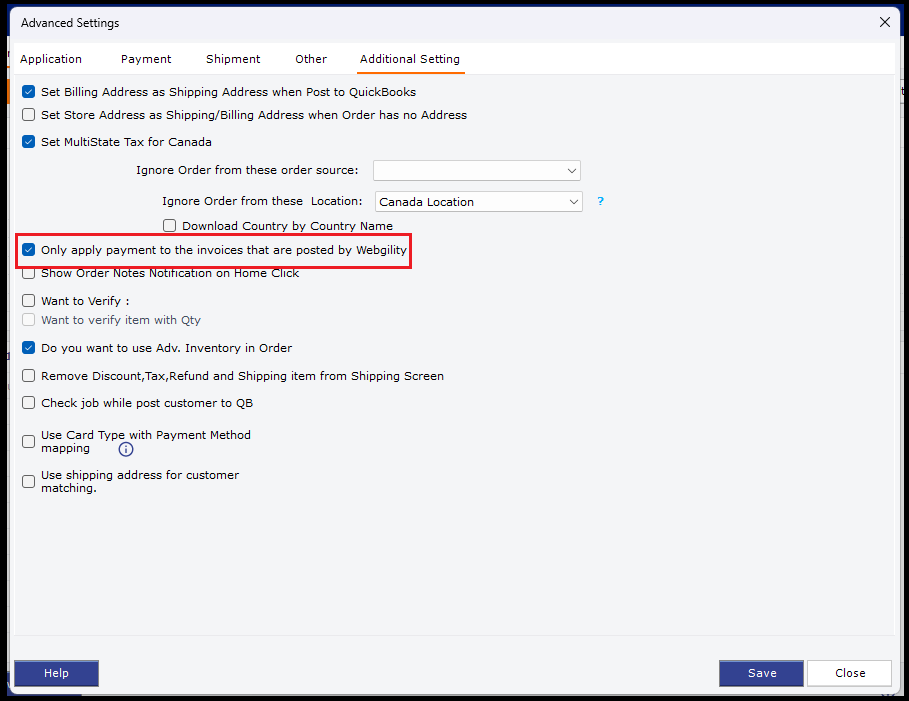Tick the Want to Verify checkbox
This screenshot has height=701, width=909.
28,300
